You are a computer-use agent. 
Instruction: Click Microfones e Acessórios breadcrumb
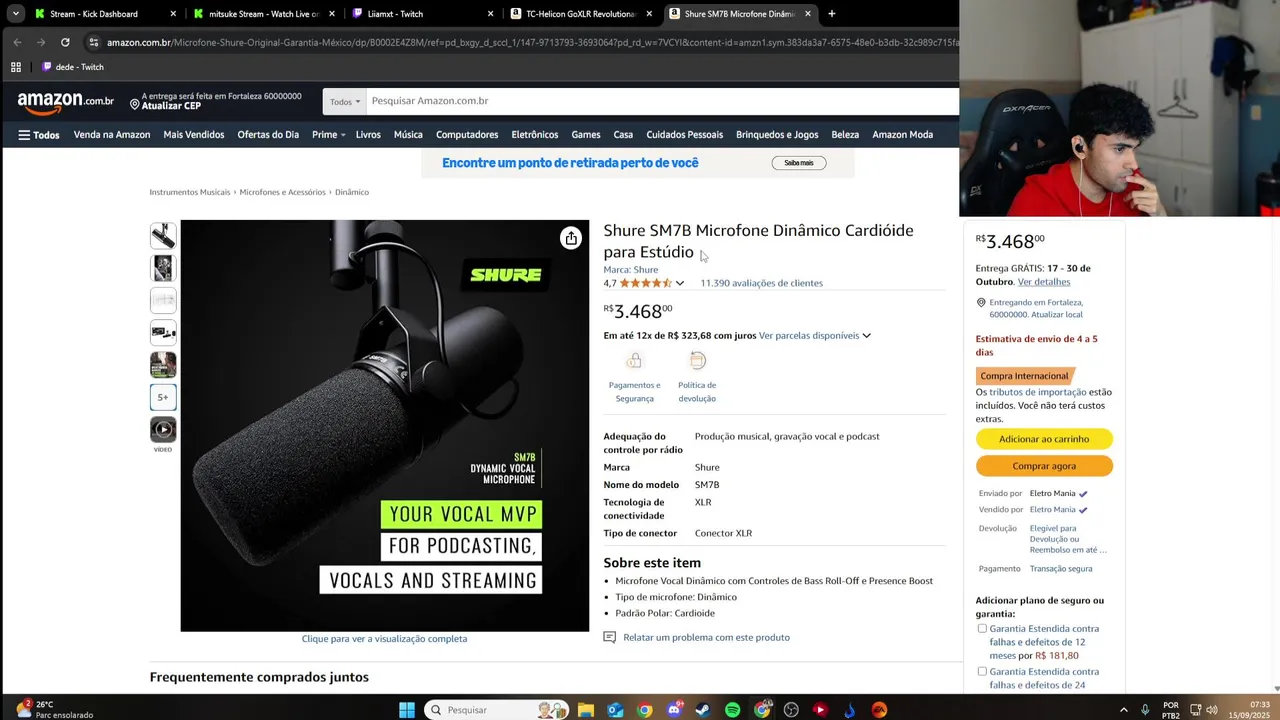pos(282,192)
